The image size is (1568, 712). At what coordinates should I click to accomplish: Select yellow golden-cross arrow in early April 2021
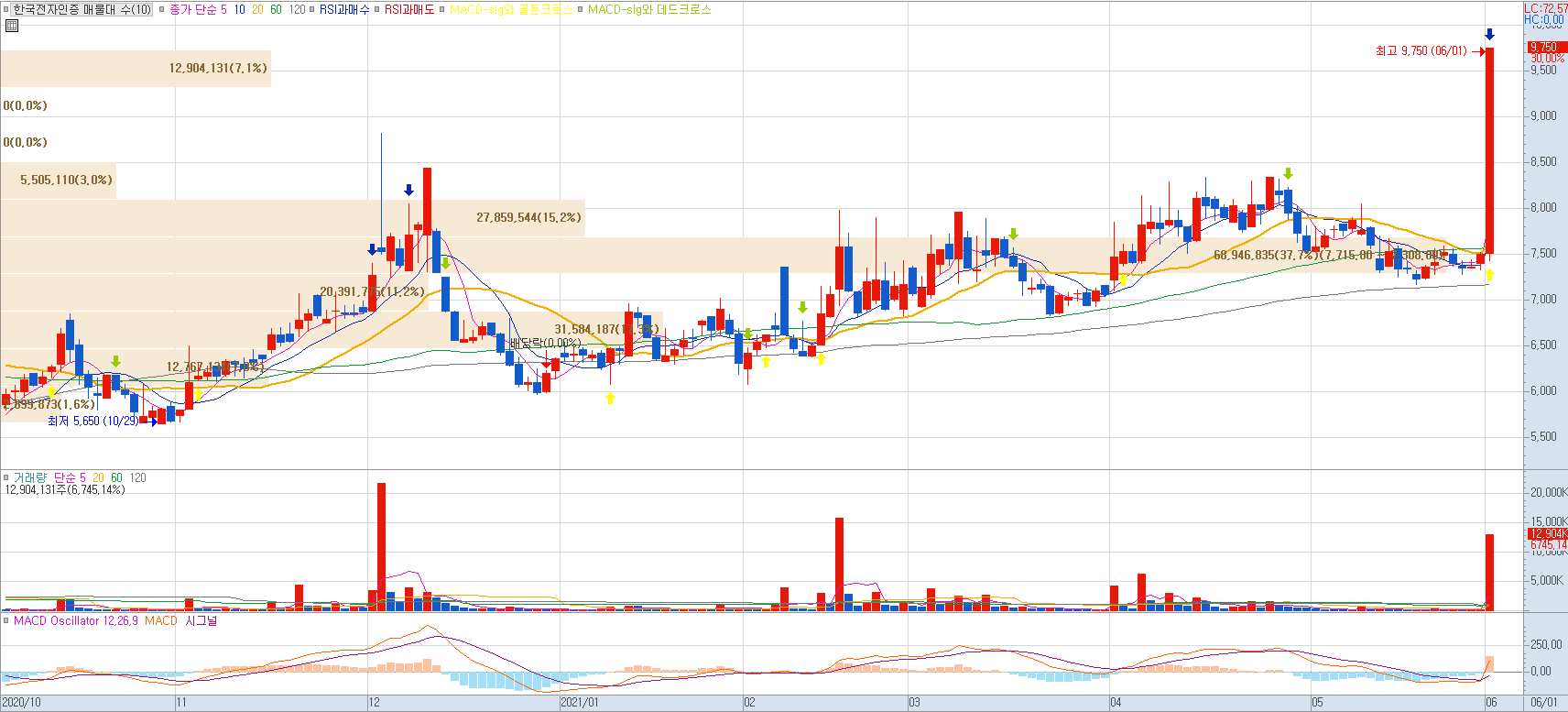pyautogui.click(x=1123, y=279)
